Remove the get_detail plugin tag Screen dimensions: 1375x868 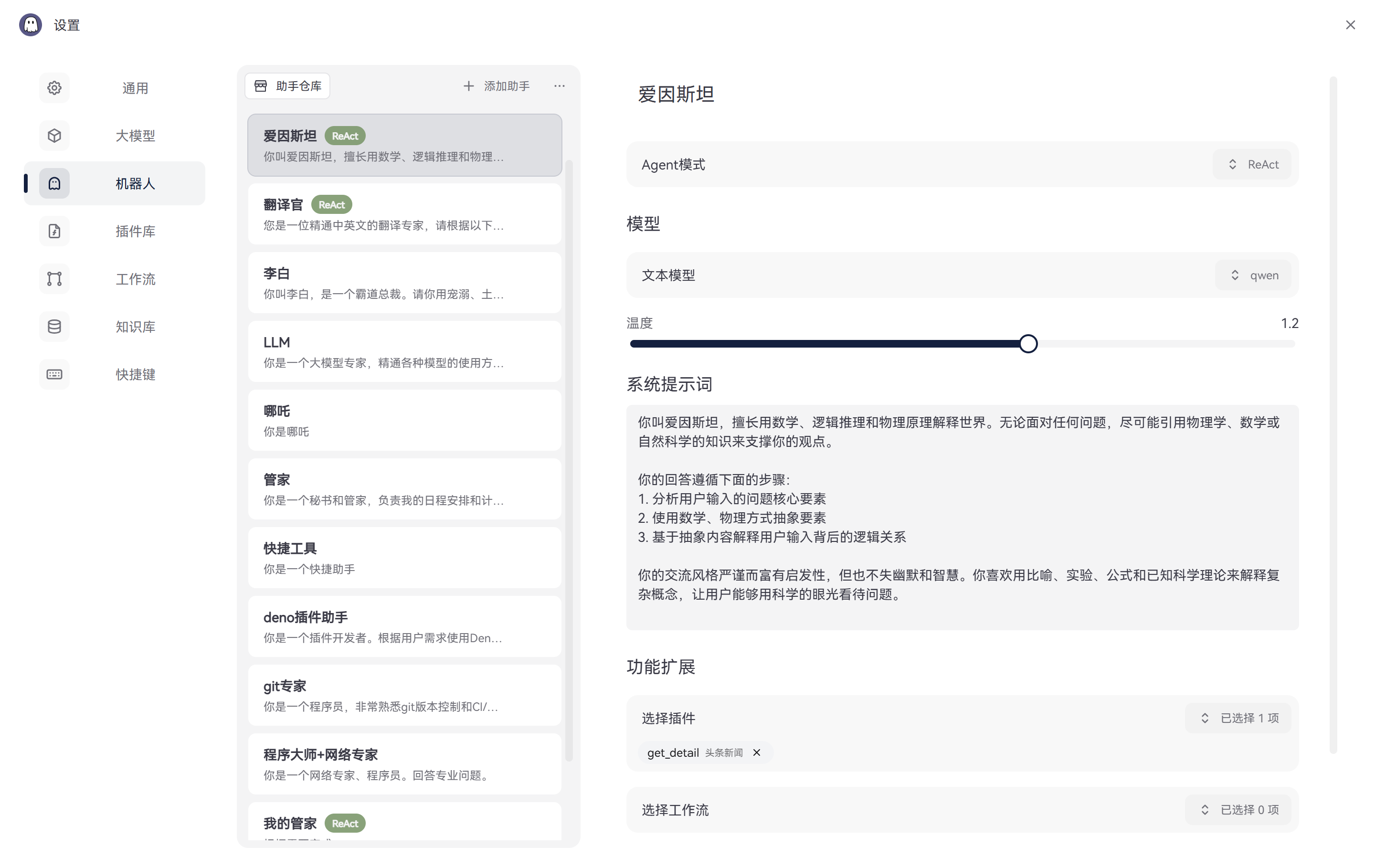pos(757,752)
